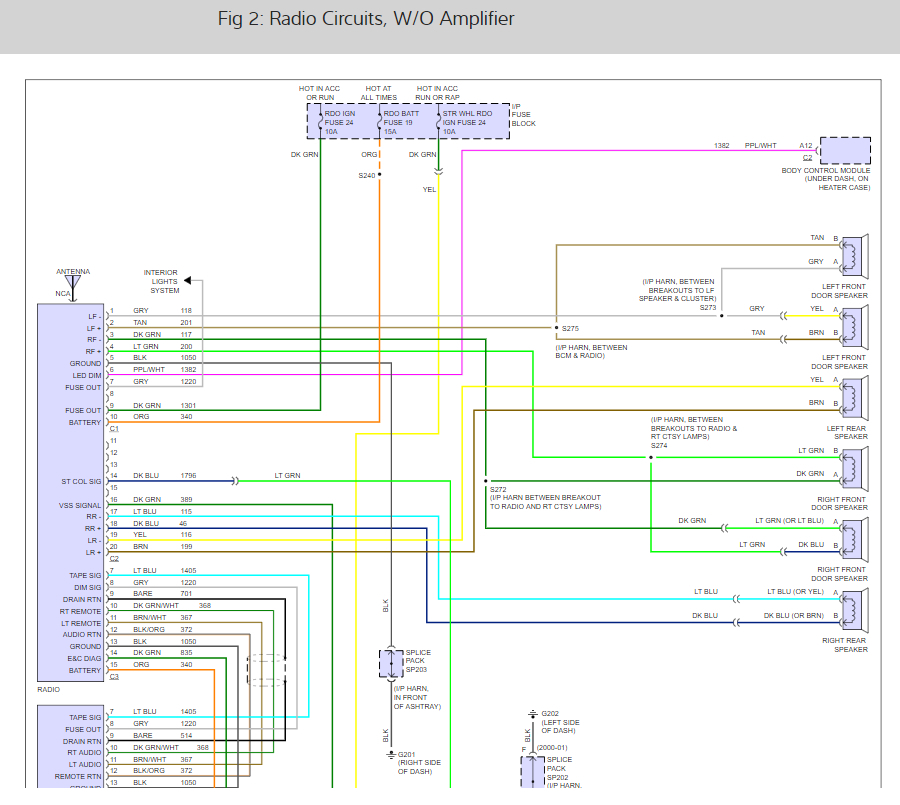Screen dimensions: 900x805
Task: Click the 'LT BLU (OR YEL)' wire label
Action: click(x=796, y=591)
